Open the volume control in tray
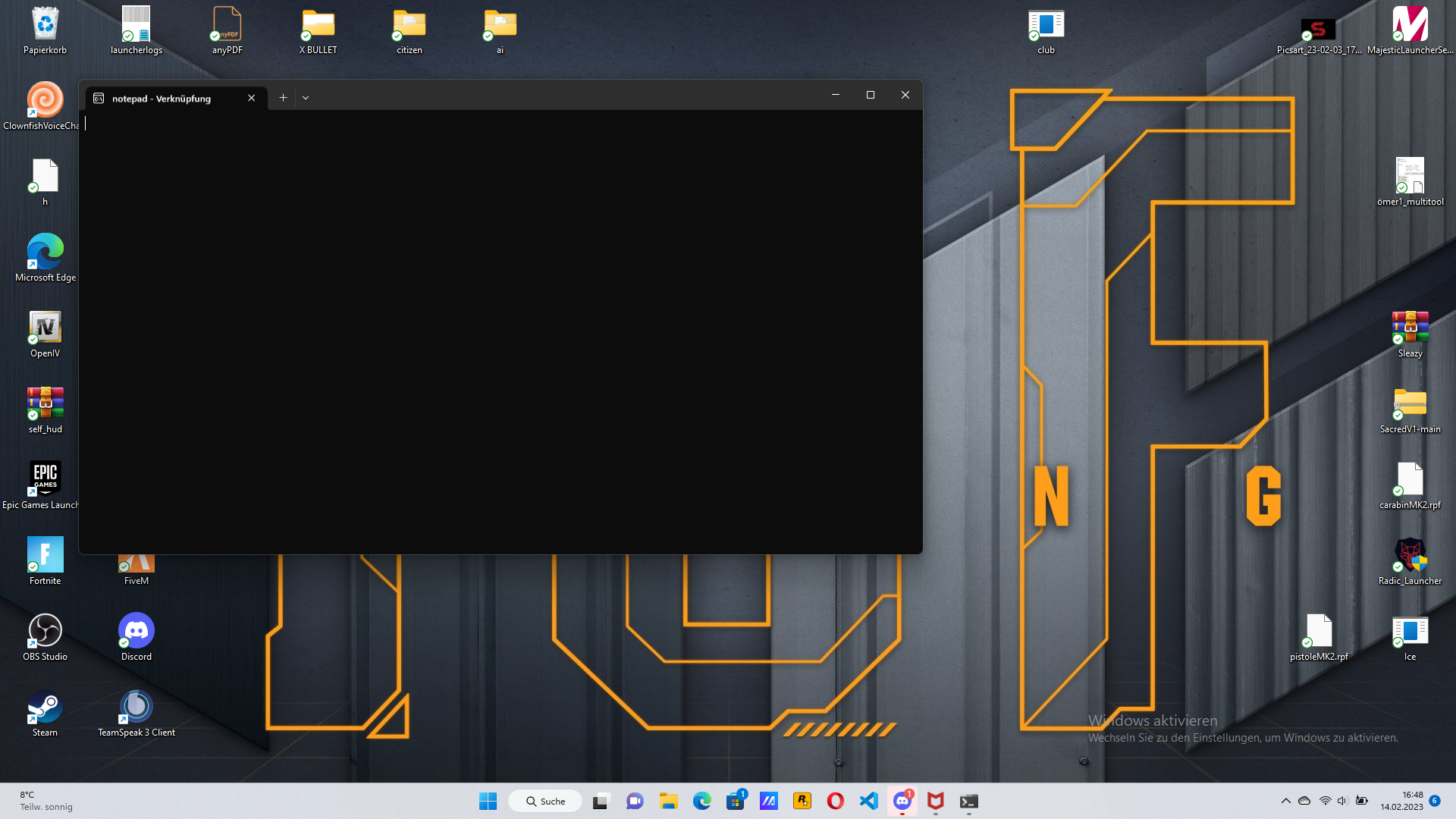This screenshot has width=1456, height=819. [1342, 801]
